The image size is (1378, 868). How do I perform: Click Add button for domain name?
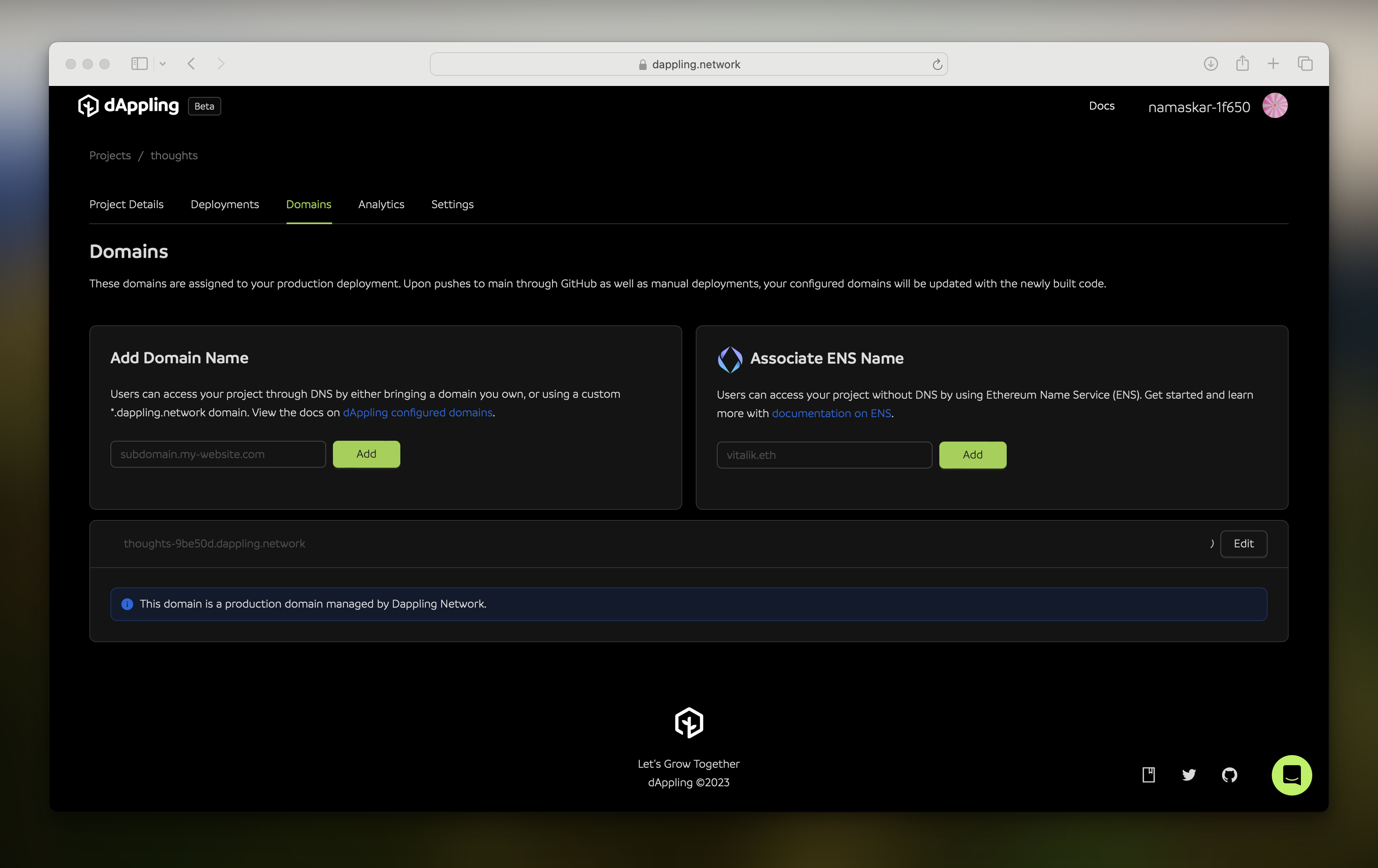[x=366, y=454]
